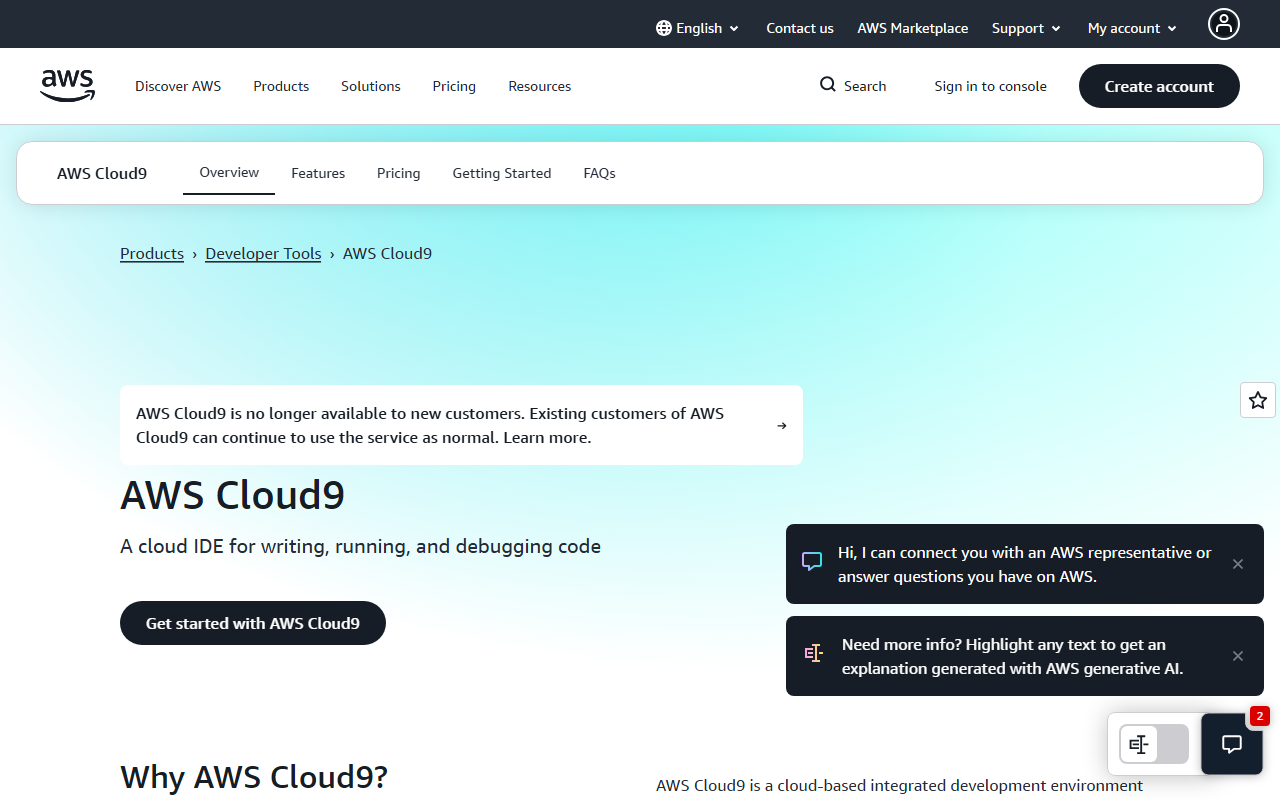
Task: Bookmark page with star icon
Action: pyautogui.click(x=1258, y=400)
